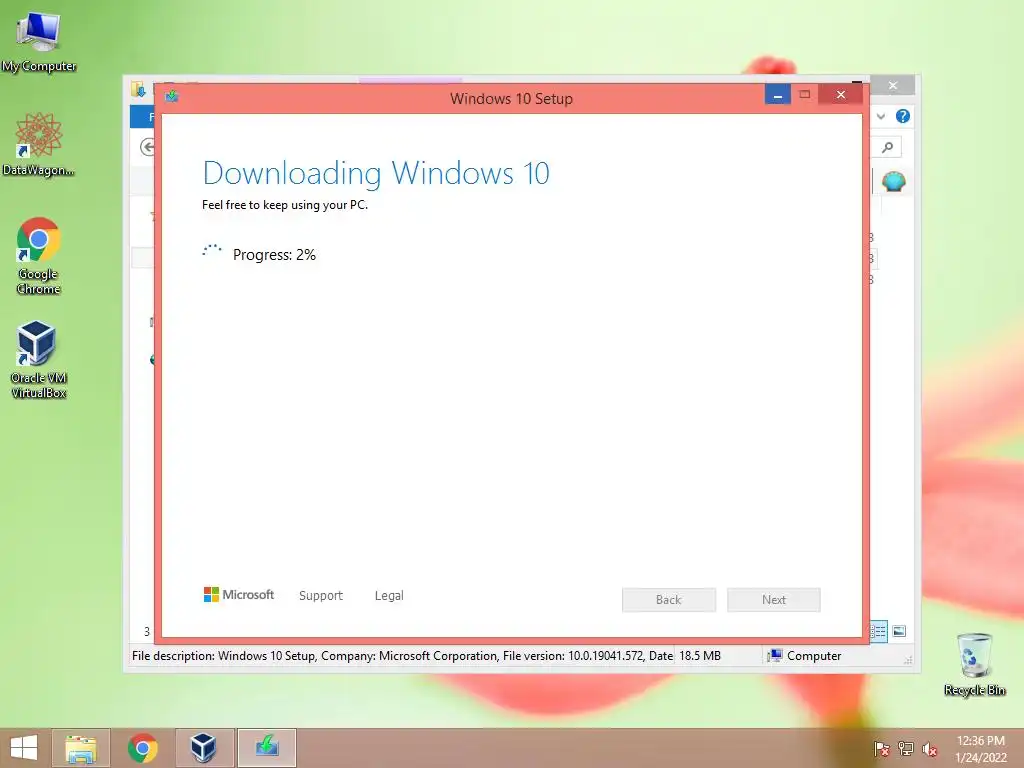
Task: Open the DataWagon desktop shortcut
Action: [39, 144]
